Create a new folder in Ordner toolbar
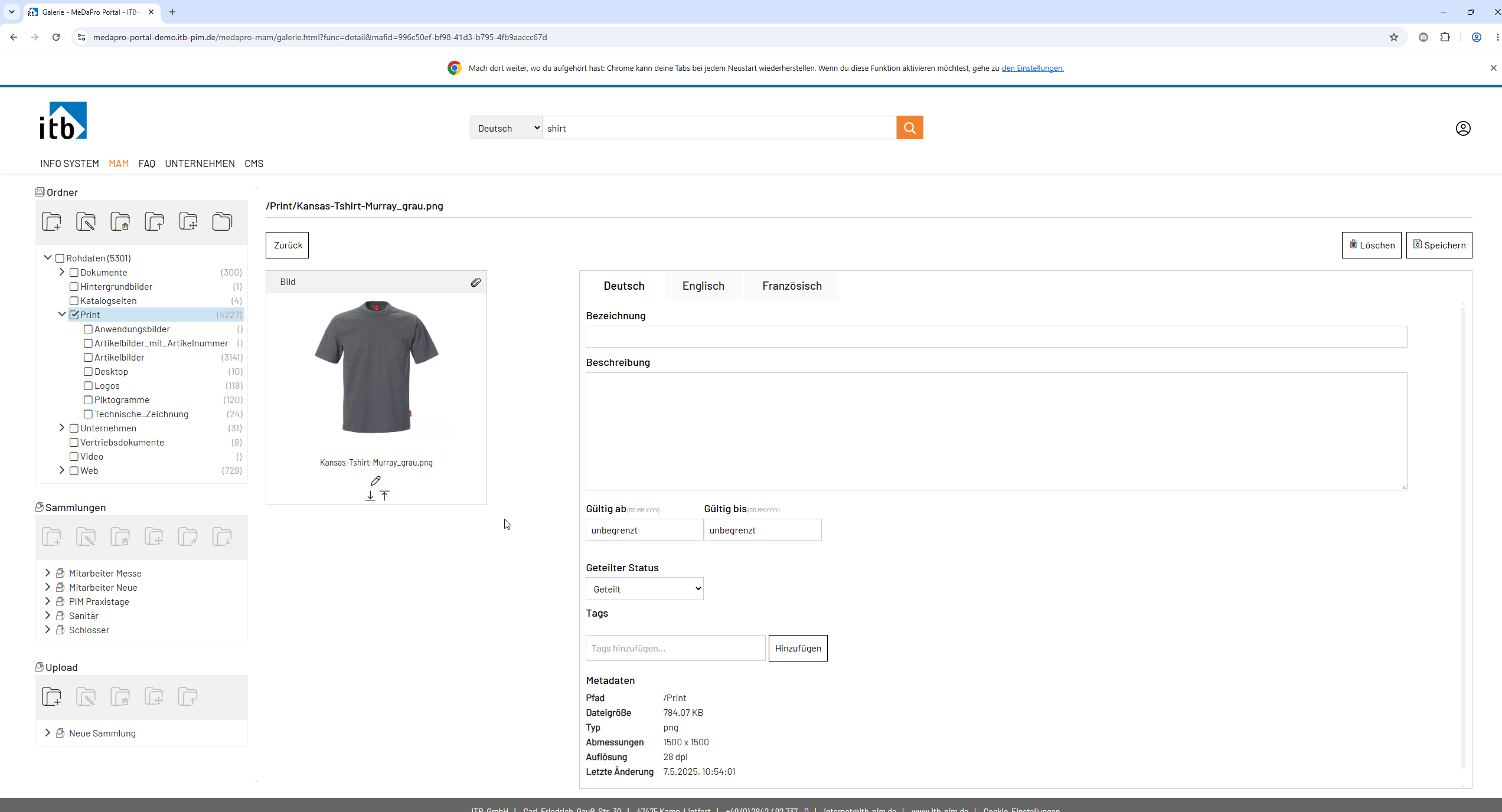Image resolution: width=1502 pixels, height=812 pixels. click(x=52, y=222)
